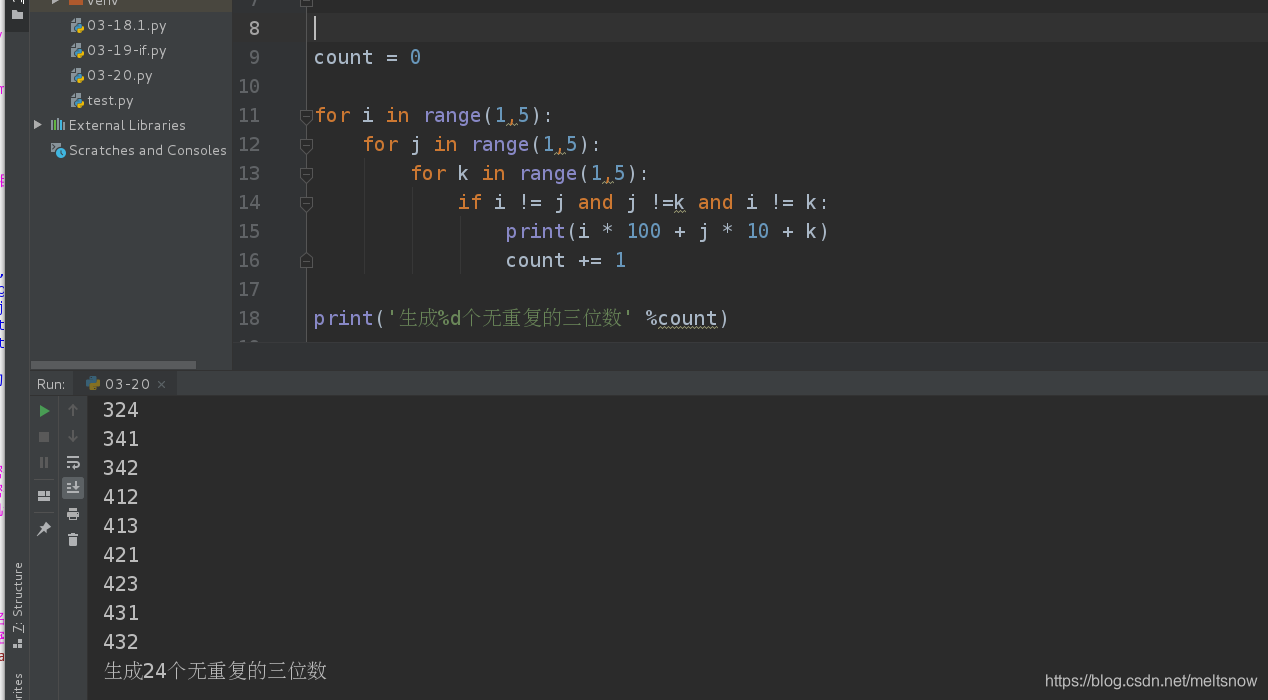This screenshot has height=700, width=1268.
Task: Clear all console output
Action: [x=73, y=540]
